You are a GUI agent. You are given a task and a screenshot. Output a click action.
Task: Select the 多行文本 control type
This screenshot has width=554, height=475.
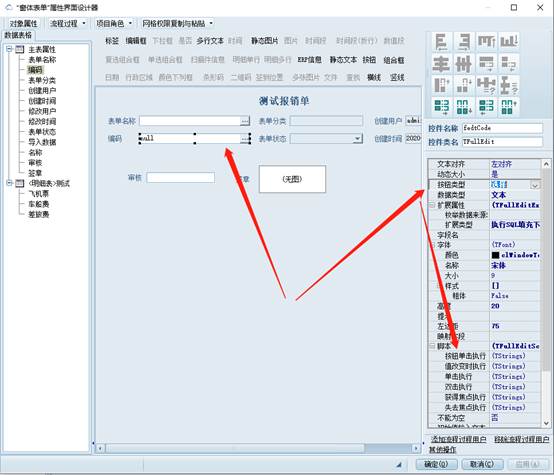[210, 41]
